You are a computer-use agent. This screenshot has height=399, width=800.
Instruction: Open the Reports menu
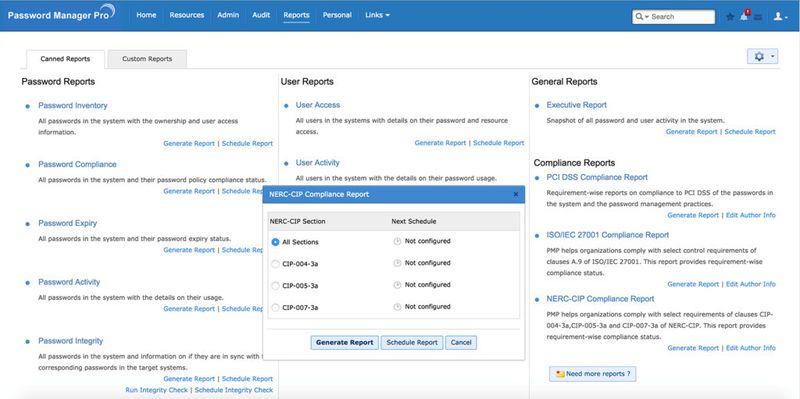pyautogui.click(x=296, y=15)
